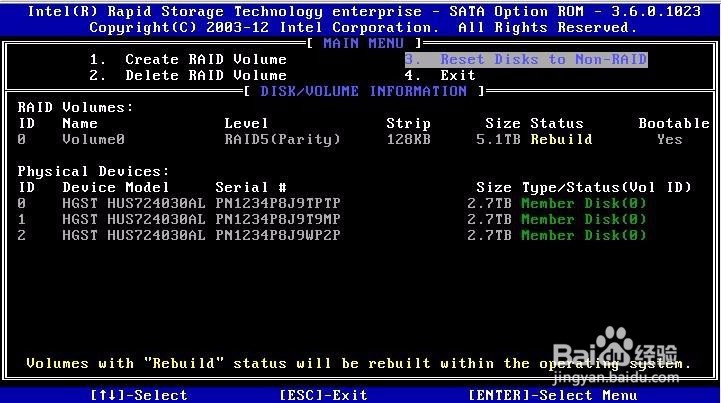721x403 pixels.
Task: Click Member Disk(0) status for PN1234P8J9TPTP
Action: 584,203
